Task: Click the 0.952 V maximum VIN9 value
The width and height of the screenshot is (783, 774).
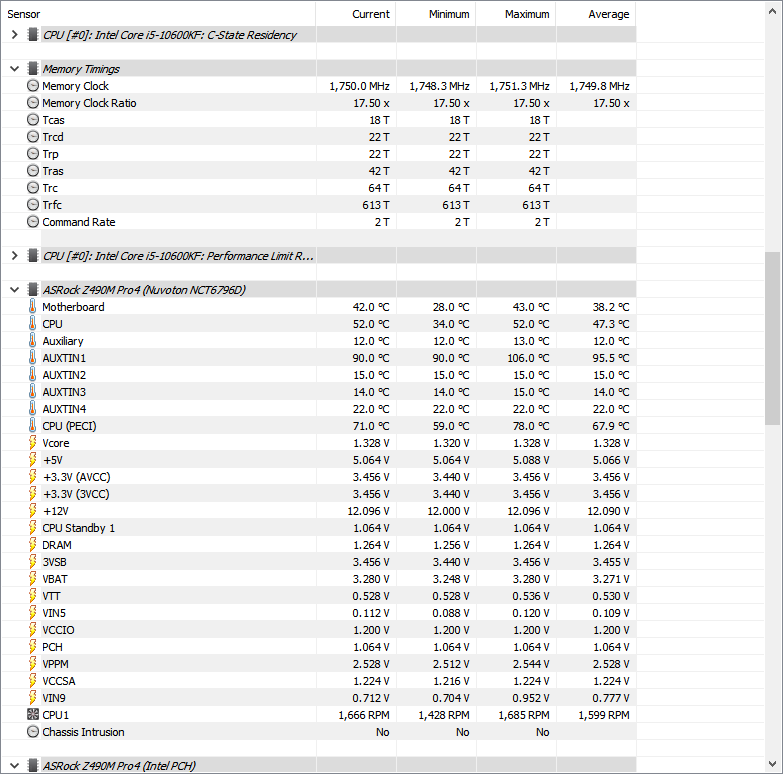Action: 531,698
